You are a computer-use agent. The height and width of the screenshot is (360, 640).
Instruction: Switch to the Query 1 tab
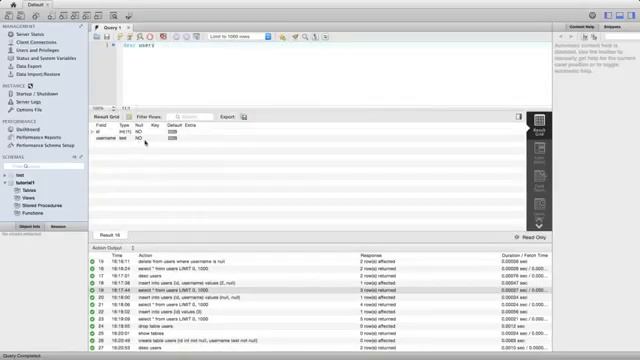tap(111, 27)
